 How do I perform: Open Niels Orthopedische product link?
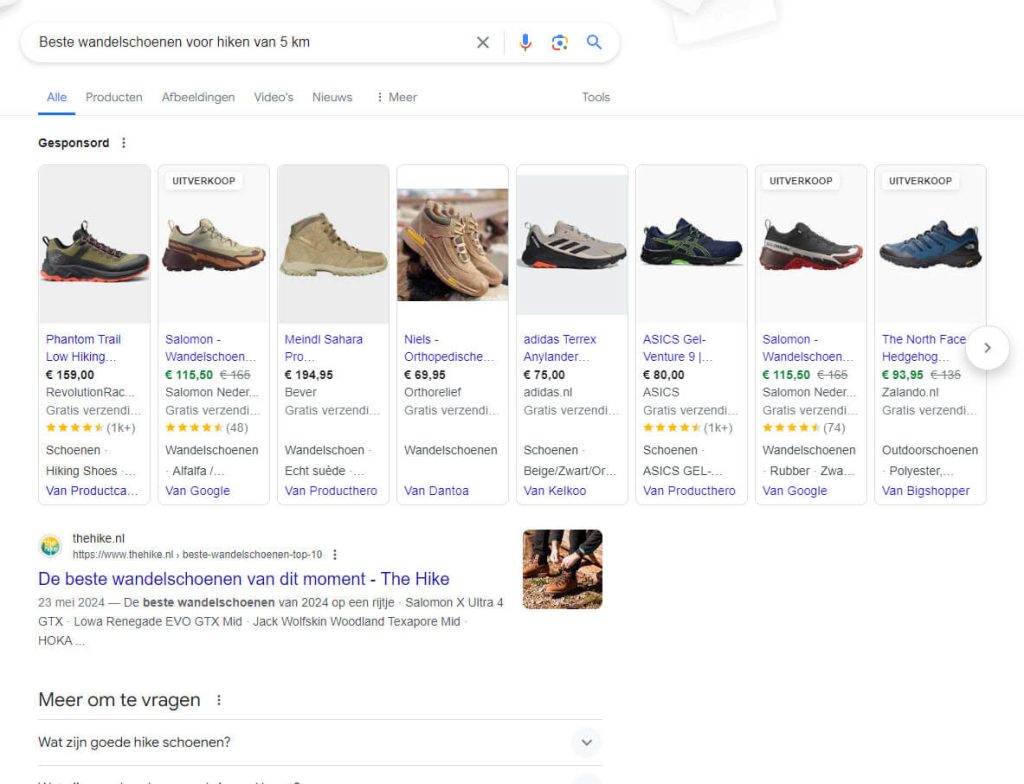[x=449, y=348]
